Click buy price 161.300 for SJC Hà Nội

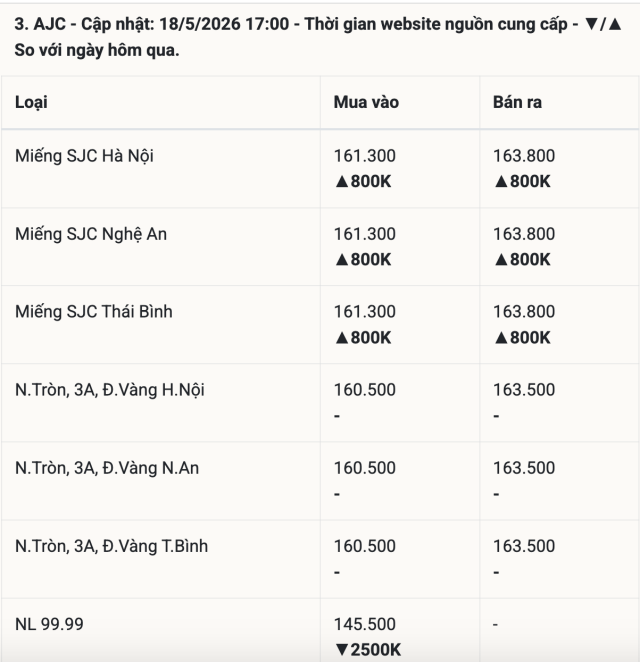coord(365,156)
